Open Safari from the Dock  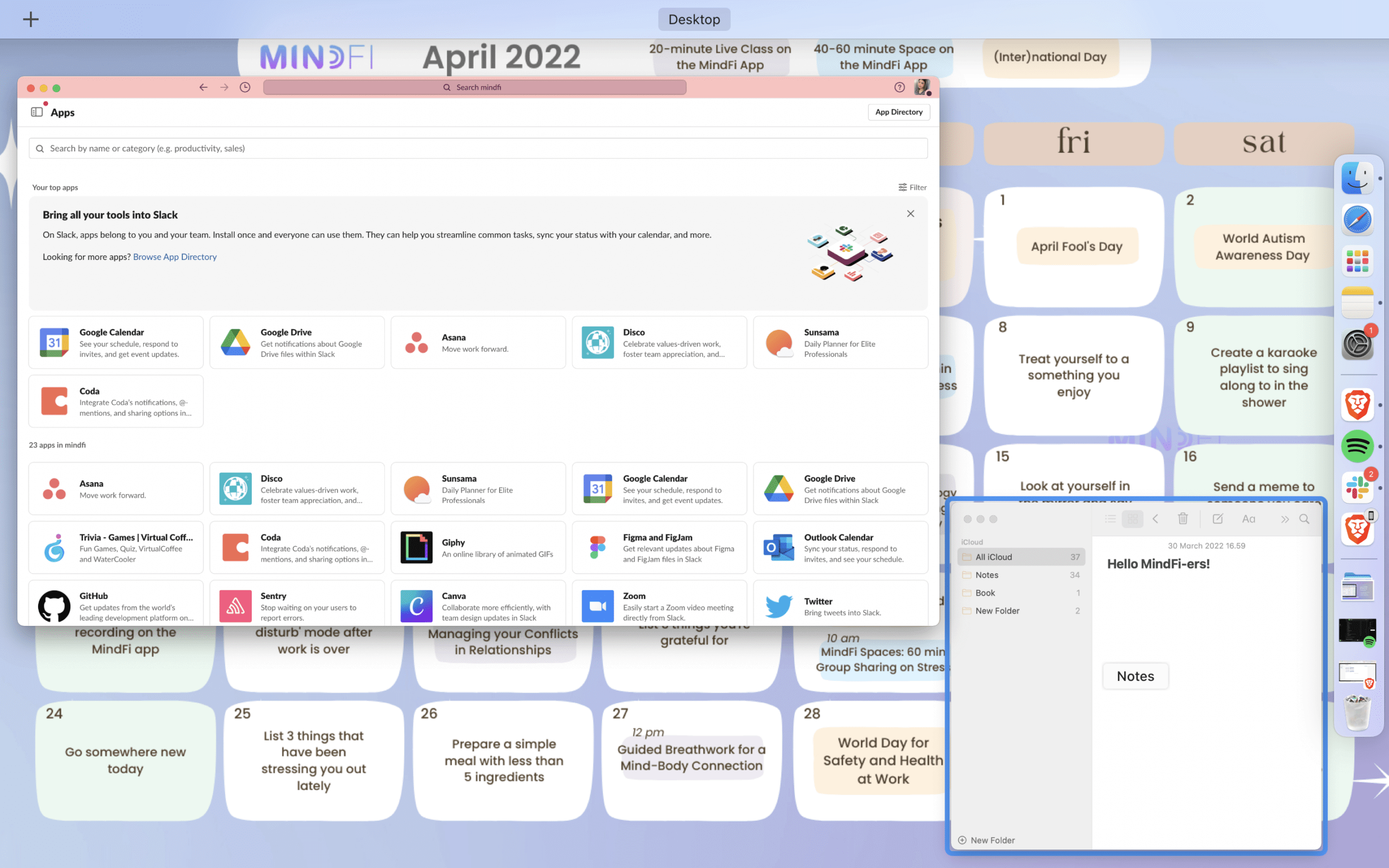tap(1357, 219)
